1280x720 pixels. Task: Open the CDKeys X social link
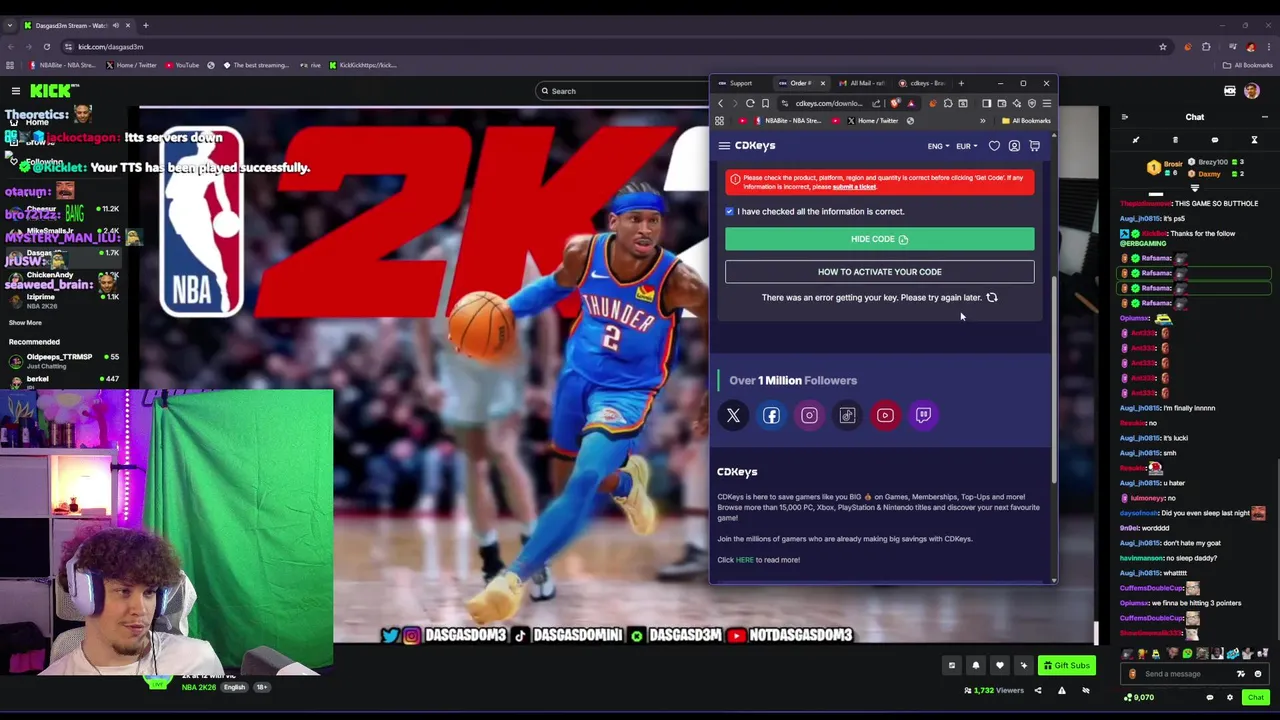[733, 415]
